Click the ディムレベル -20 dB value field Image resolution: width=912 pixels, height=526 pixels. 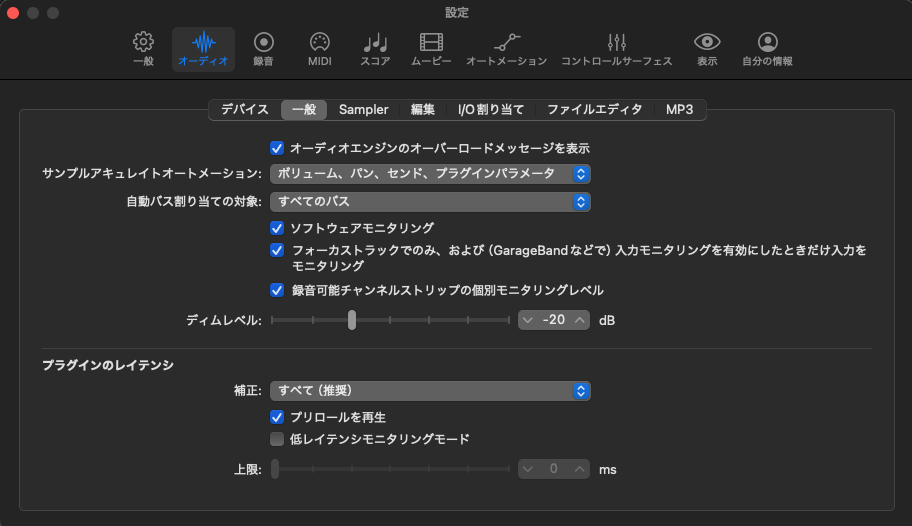(x=553, y=320)
